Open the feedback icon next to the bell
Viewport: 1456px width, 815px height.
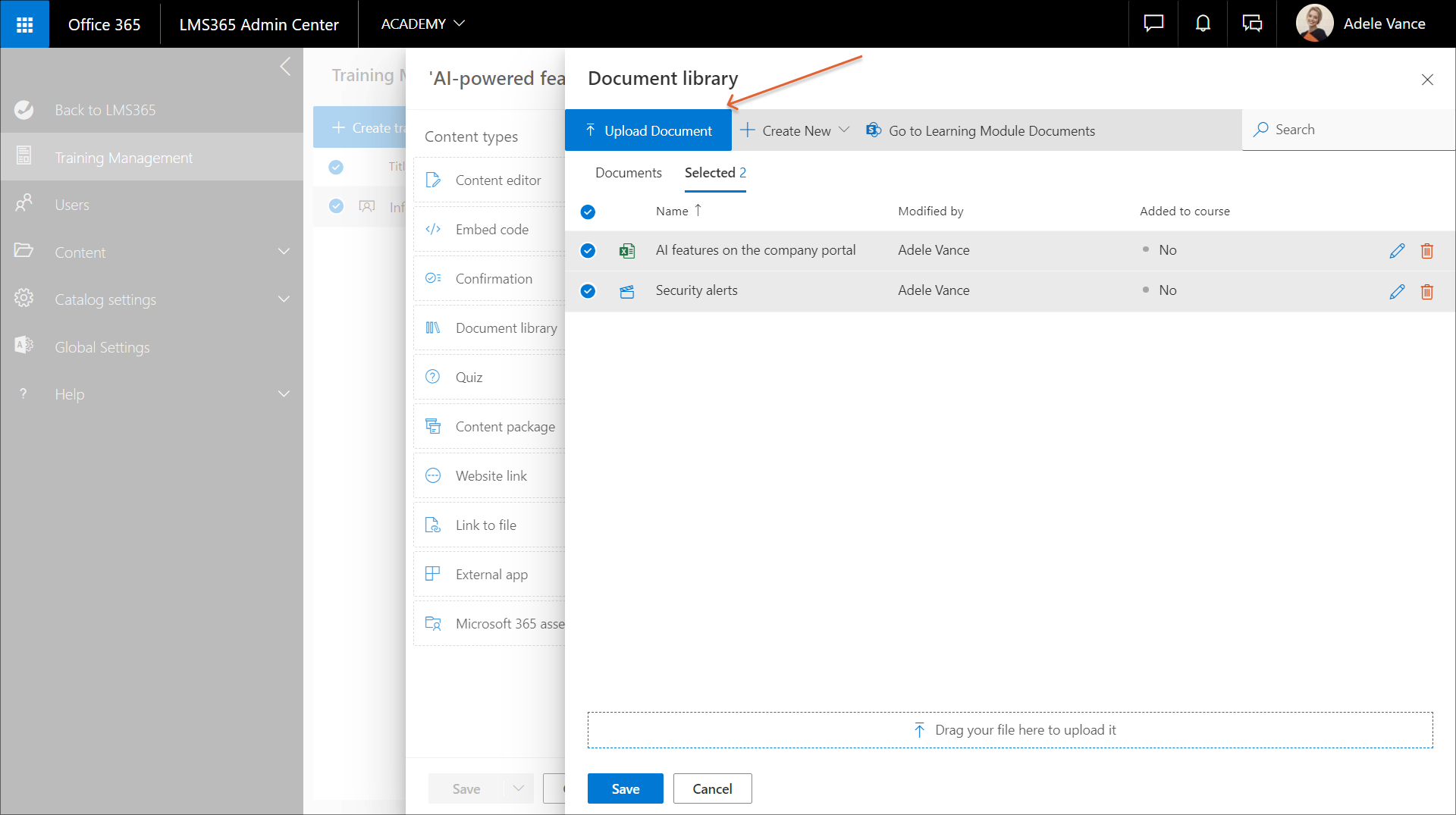click(x=1252, y=24)
